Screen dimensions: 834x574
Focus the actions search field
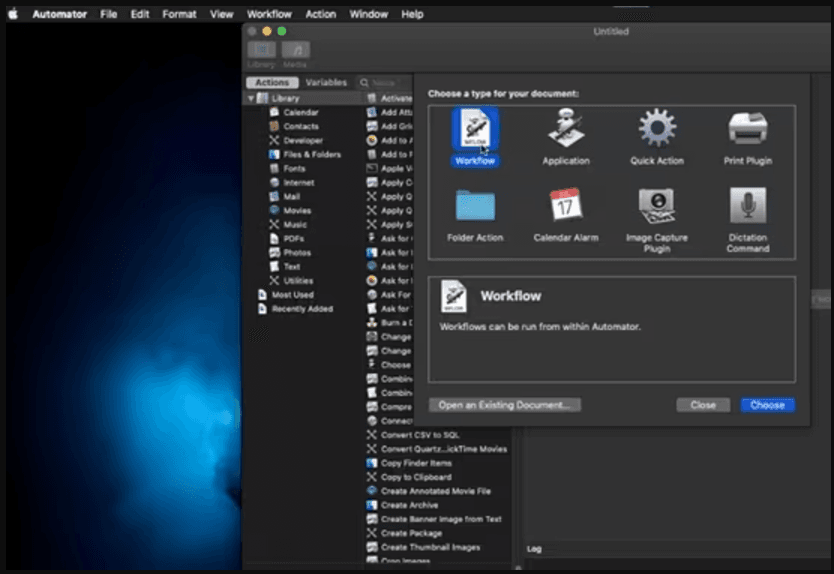(x=385, y=82)
